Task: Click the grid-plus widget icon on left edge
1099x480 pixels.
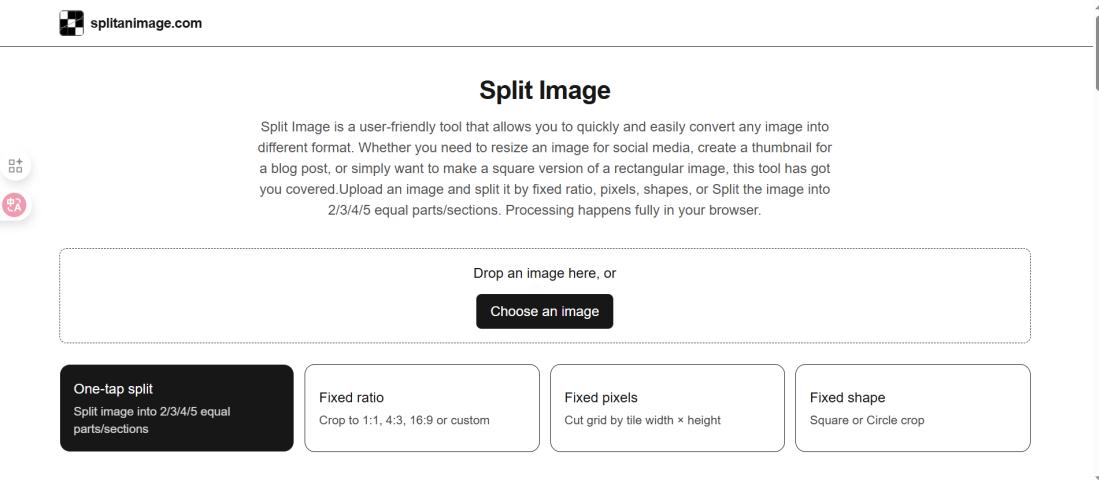Action: point(15,167)
